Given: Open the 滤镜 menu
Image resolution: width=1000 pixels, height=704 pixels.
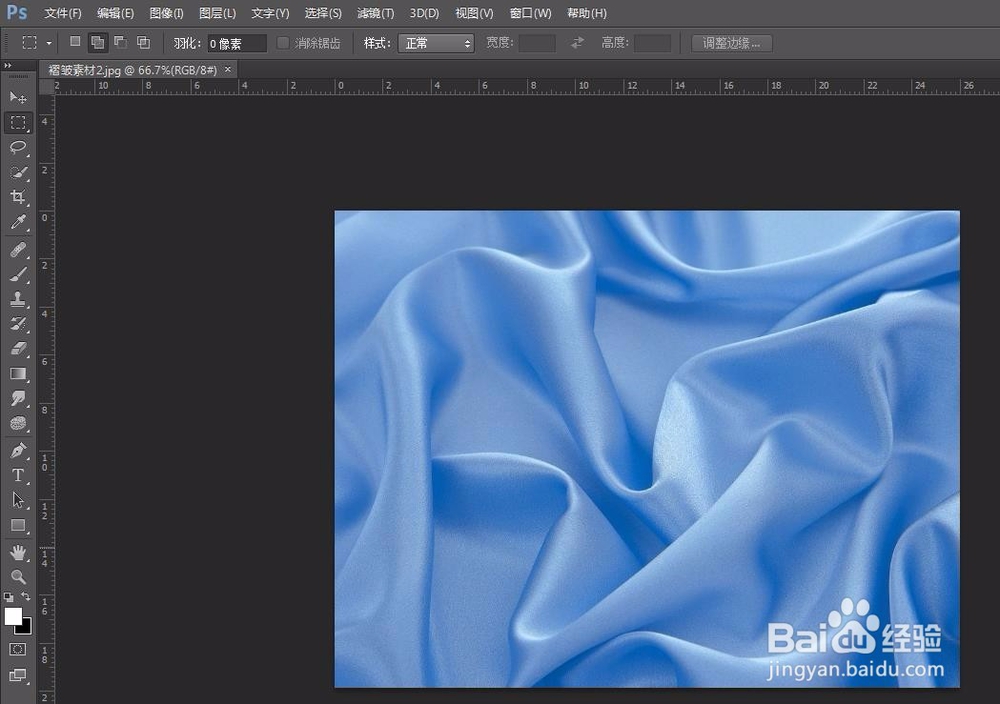Looking at the screenshot, I should click(x=375, y=13).
